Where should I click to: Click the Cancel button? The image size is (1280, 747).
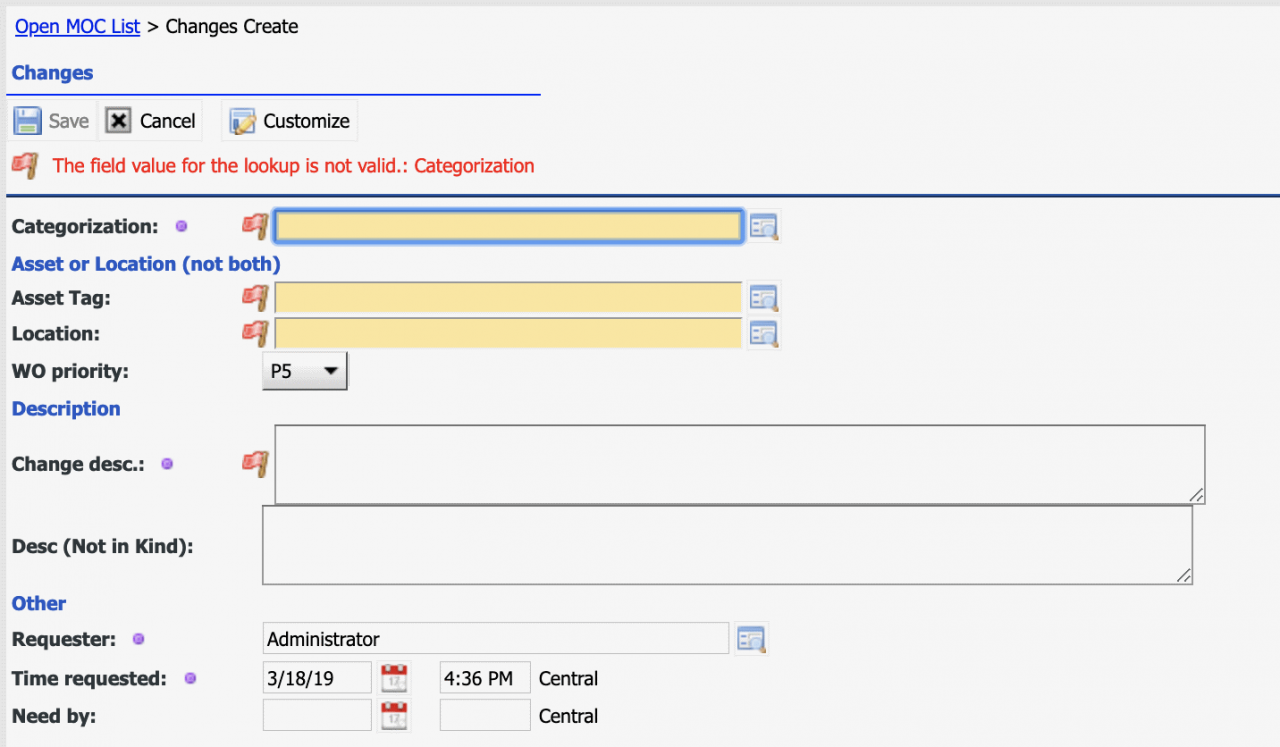152,121
